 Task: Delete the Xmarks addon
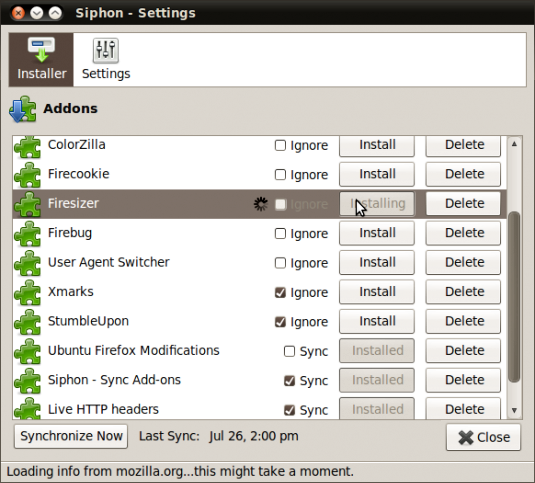463,292
